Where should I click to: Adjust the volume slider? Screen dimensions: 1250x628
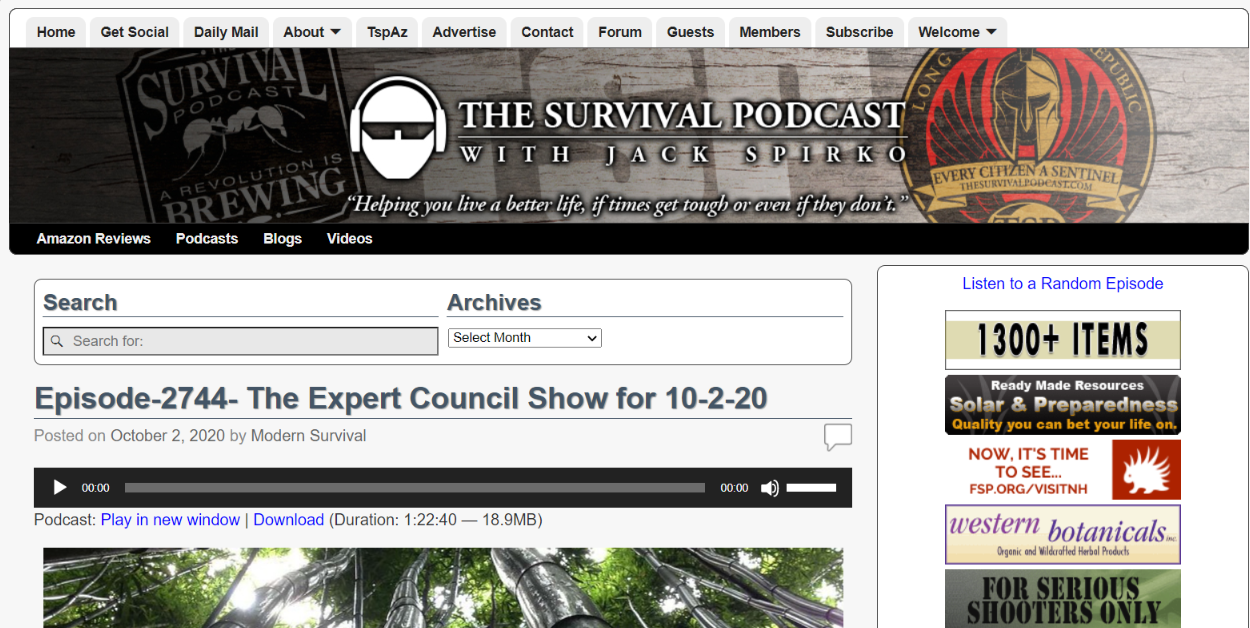[x=811, y=487]
